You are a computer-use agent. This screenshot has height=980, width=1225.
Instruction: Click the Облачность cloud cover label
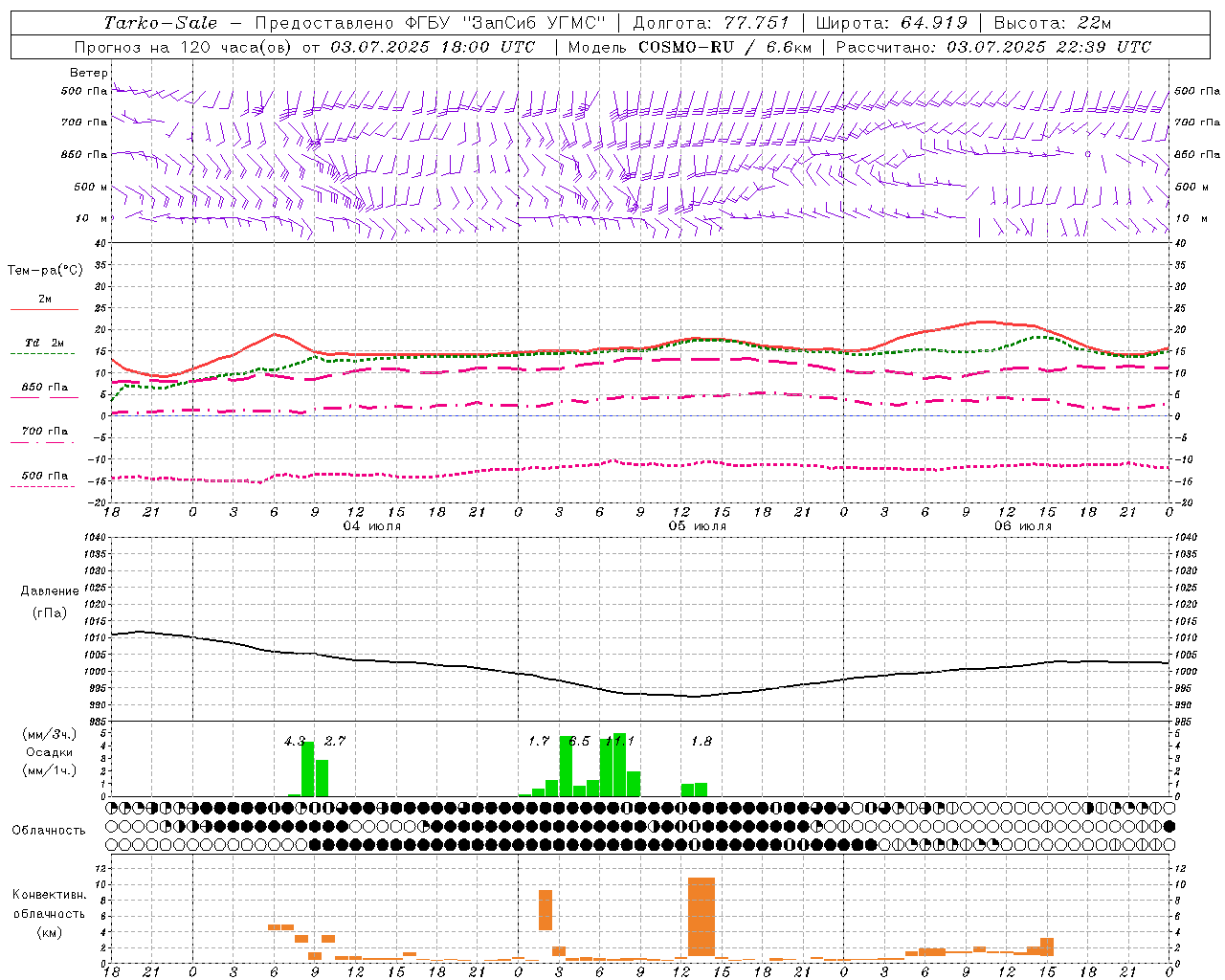pos(49,830)
